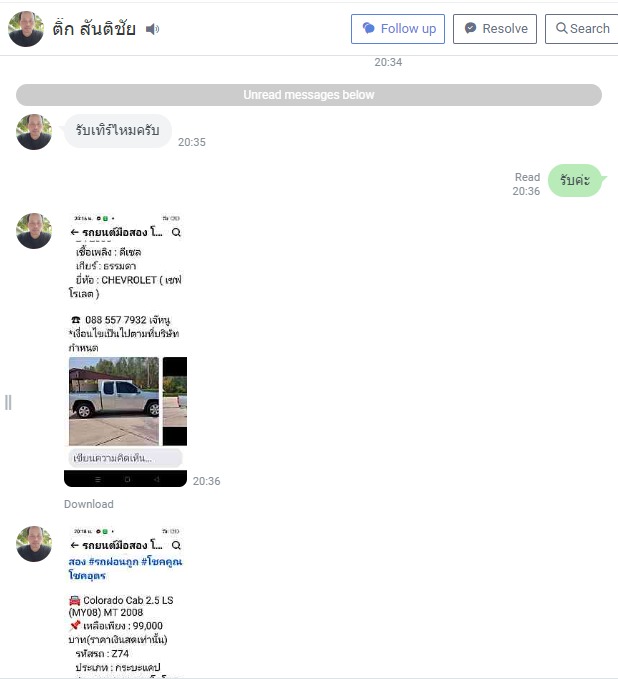Click the green sent reply bubble
Image resolution: width=618 pixels, height=679 pixels.
575,181
